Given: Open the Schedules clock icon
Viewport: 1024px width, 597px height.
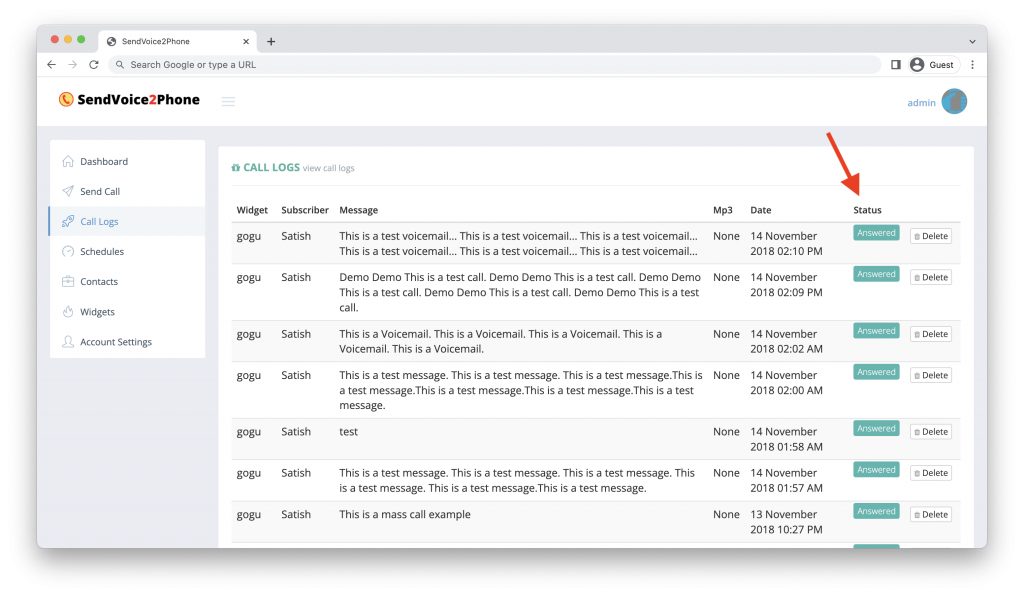Looking at the screenshot, I should (x=68, y=251).
